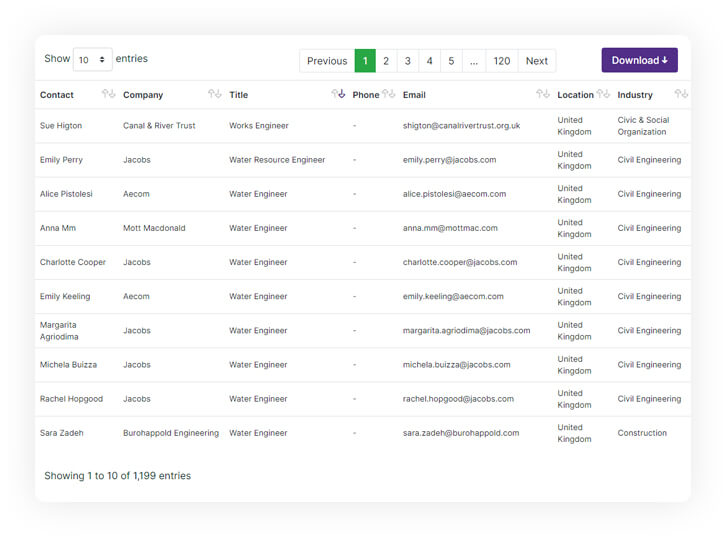Click email shigton@canalrivertrust.org.uk
Viewport: 725px width, 537px height.
pos(461,125)
